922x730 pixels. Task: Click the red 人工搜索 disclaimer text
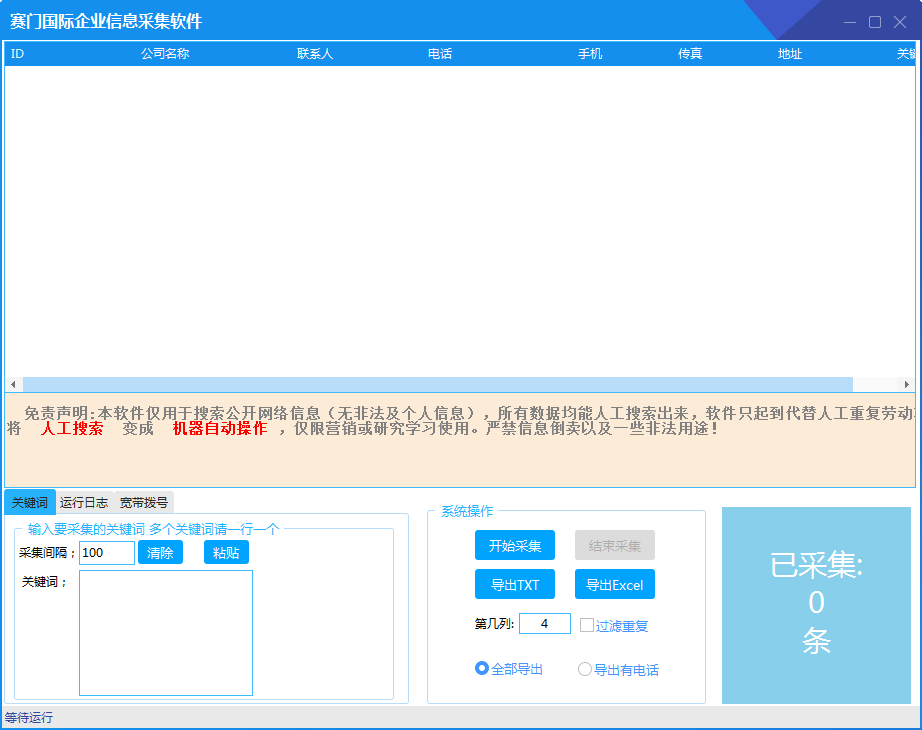(72, 428)
